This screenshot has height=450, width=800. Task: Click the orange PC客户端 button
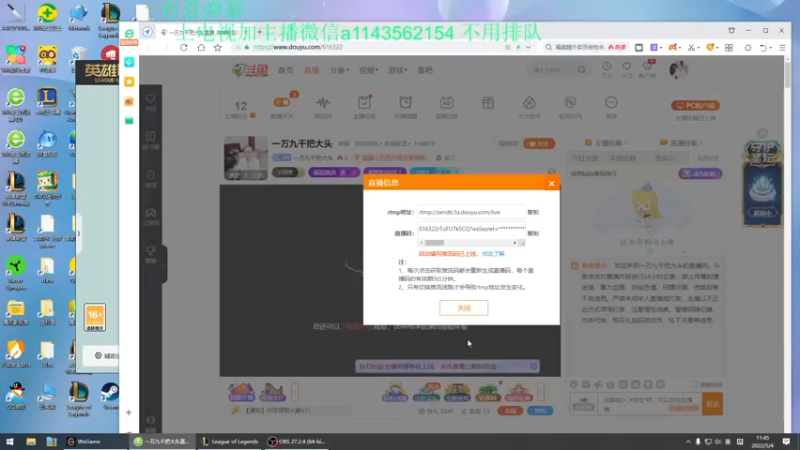(695, 106)
